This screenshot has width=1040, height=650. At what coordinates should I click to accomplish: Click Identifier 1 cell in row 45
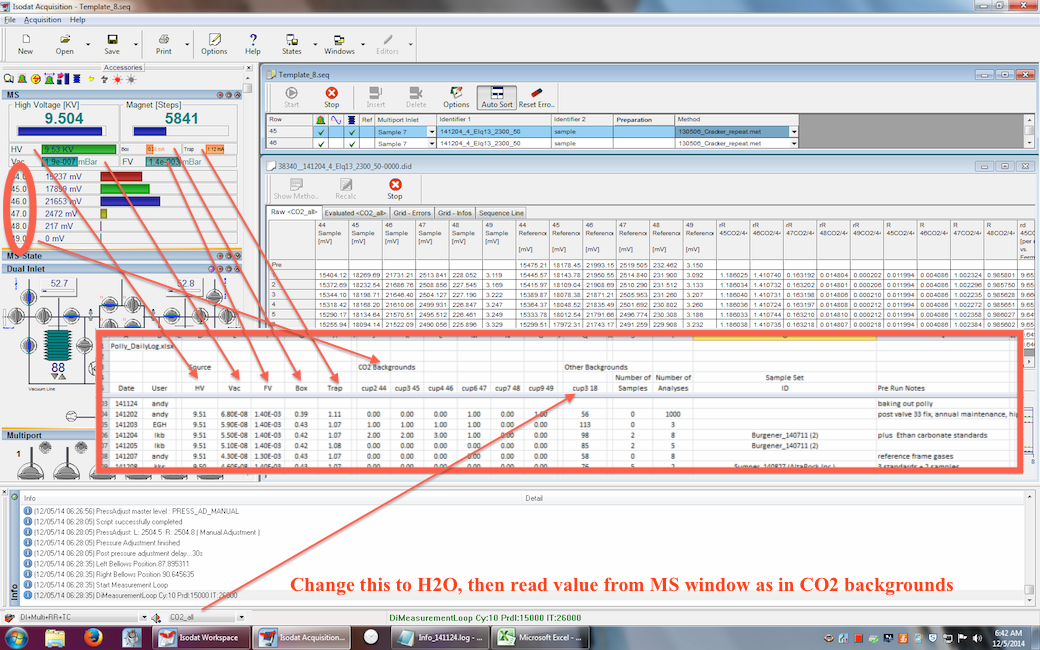494,132
